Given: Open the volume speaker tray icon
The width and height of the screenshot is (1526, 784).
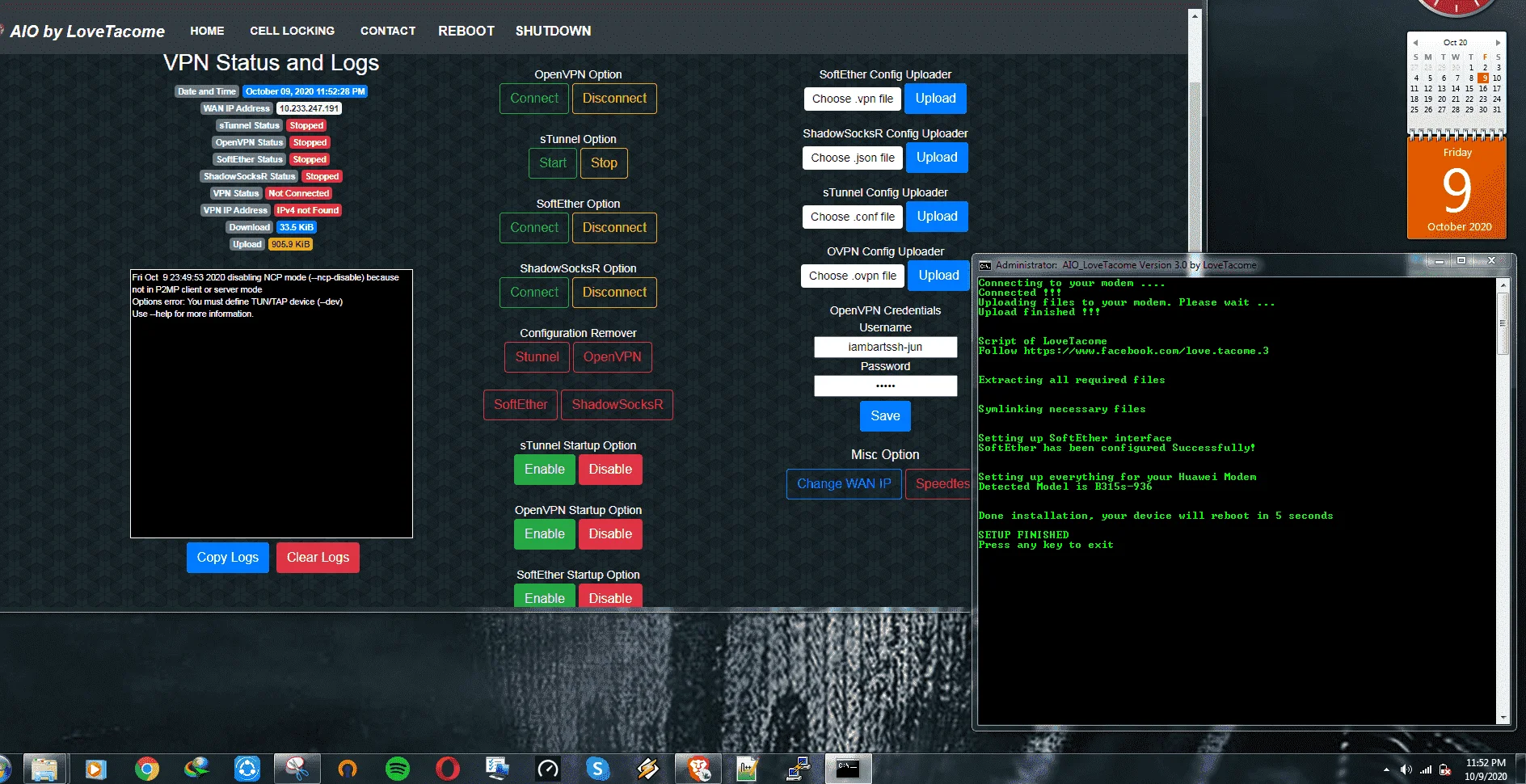Looking at the screenshot, I should (x=1406, y=770).
